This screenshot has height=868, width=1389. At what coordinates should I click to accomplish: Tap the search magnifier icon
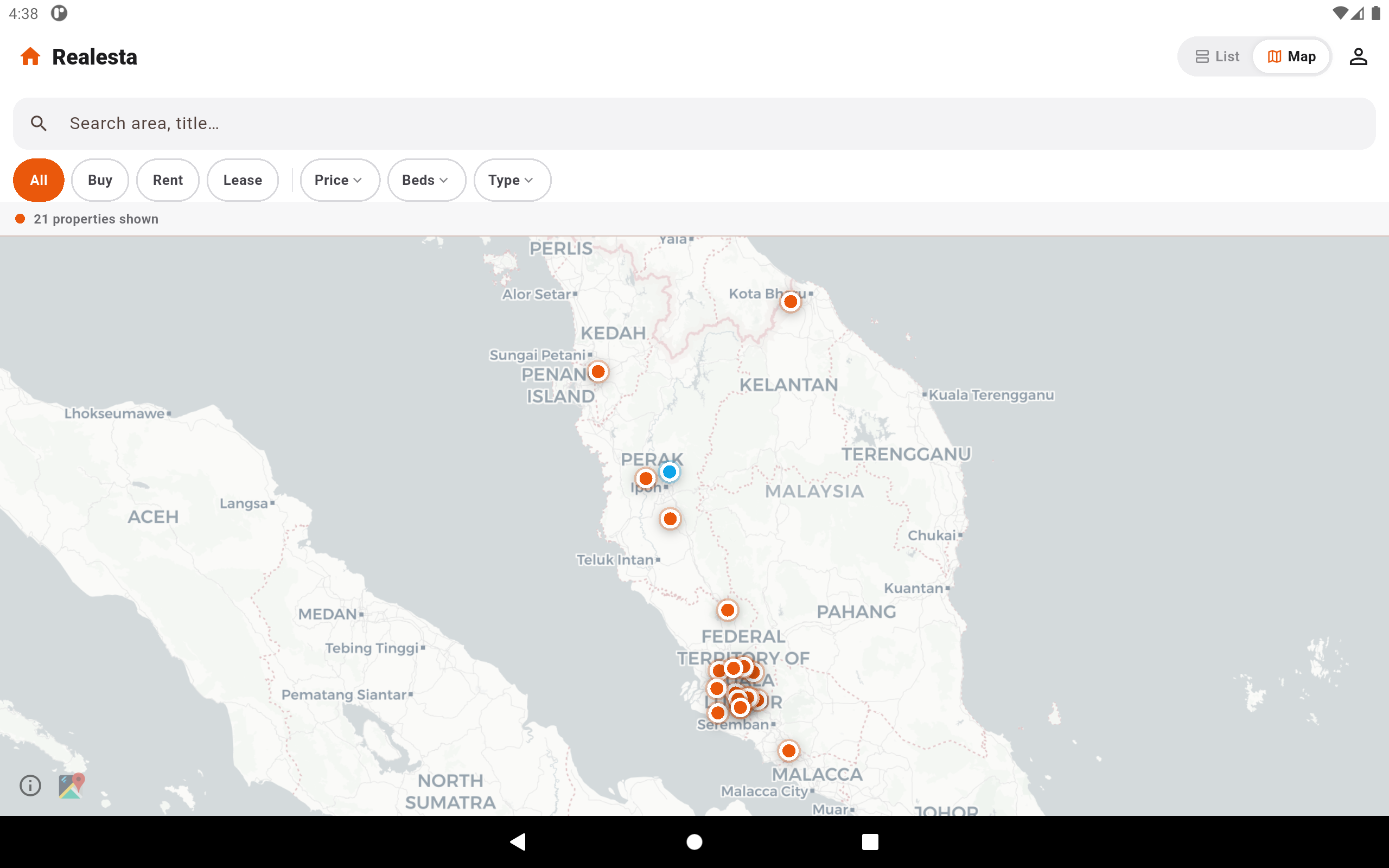(39, 124)
